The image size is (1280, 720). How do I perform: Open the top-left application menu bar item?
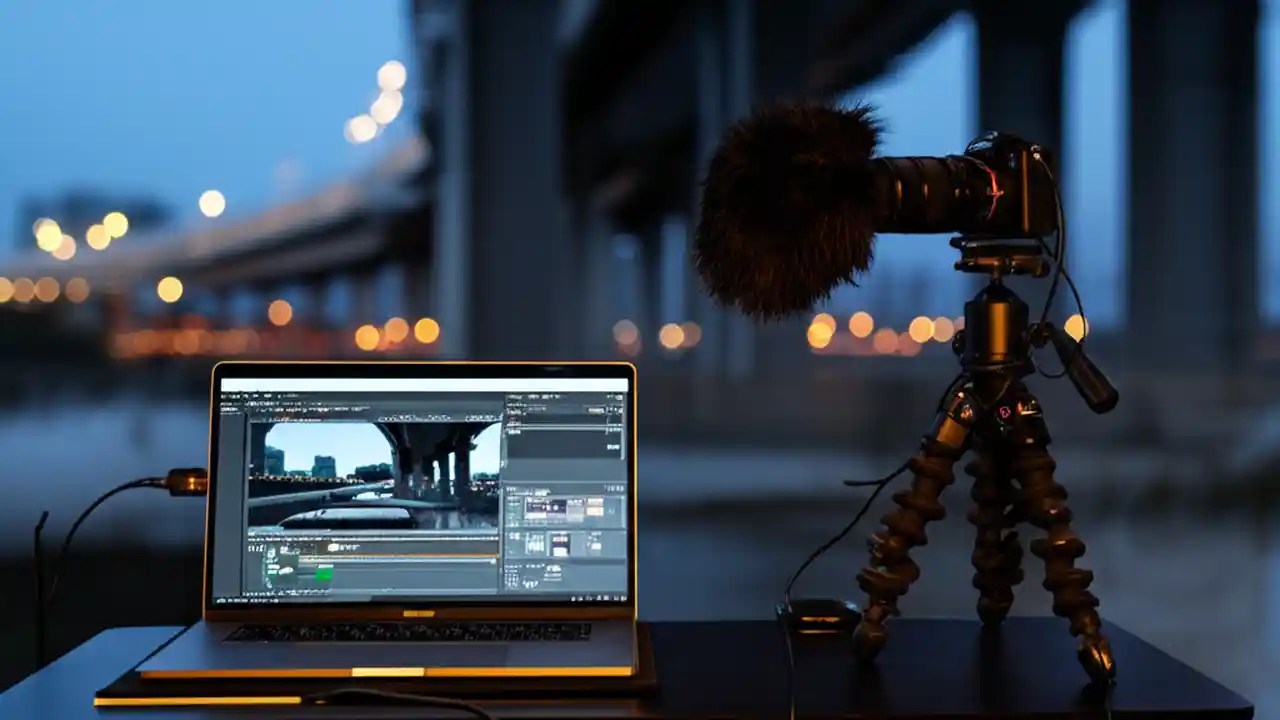point(225,394)
